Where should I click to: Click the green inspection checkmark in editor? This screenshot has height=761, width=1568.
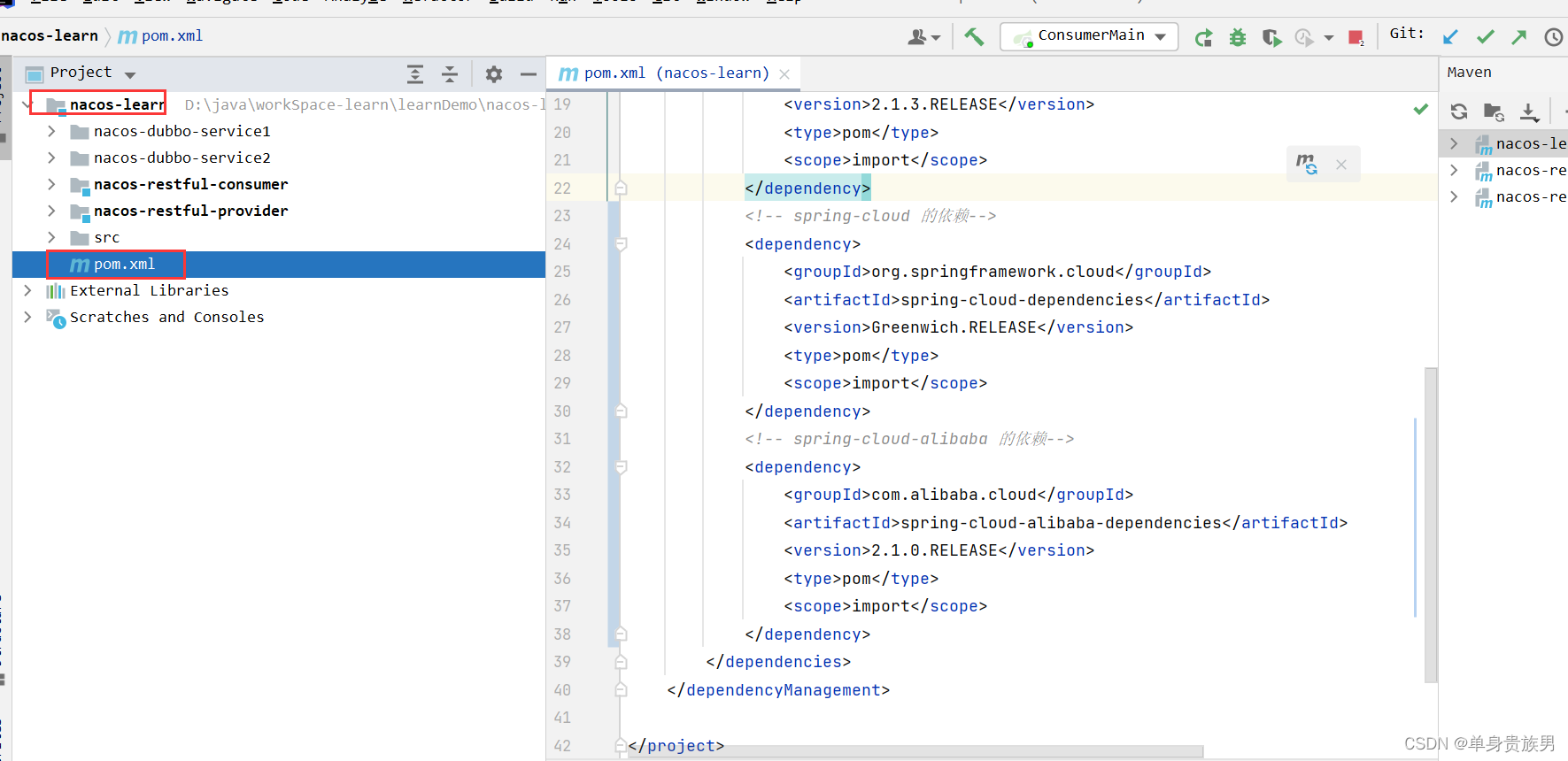point(1421,109)
